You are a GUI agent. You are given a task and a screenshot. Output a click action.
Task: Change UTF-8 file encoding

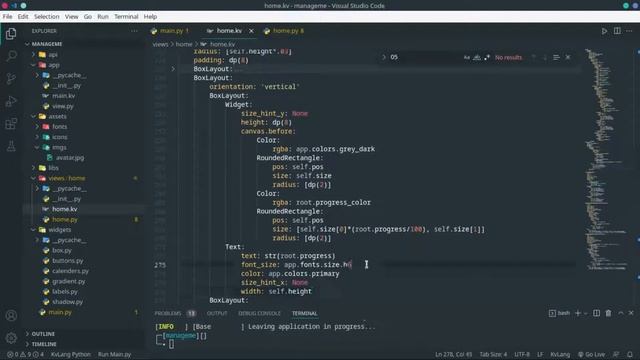[x=522, y=354]
